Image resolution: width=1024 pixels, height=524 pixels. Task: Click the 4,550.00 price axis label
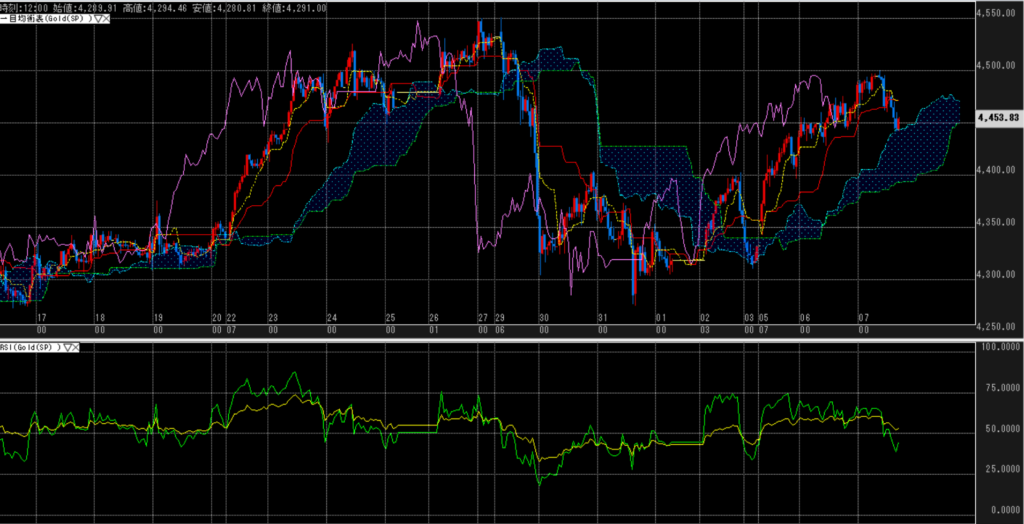997,14
